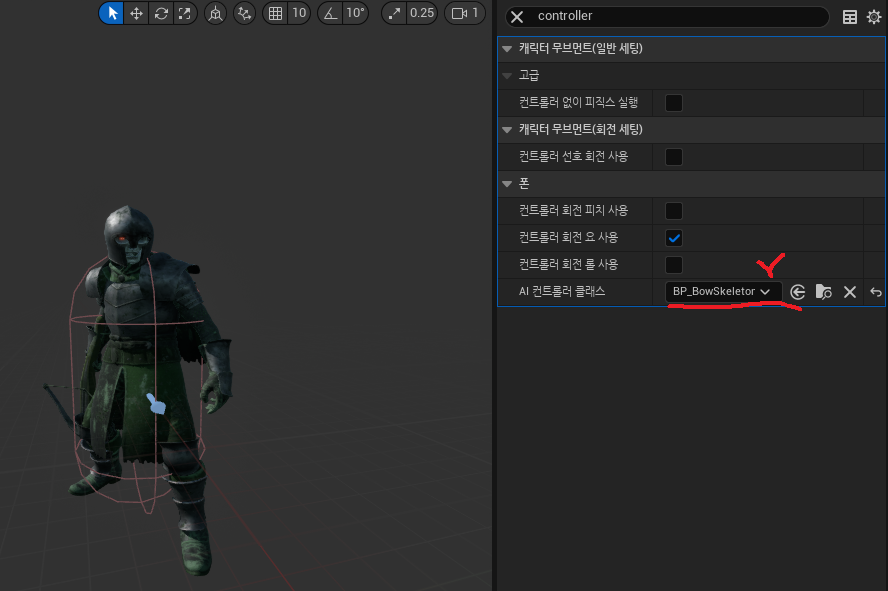Open the property matrix table view icon
The height and width of the screenshot is (591, 888).
[849, 17]
